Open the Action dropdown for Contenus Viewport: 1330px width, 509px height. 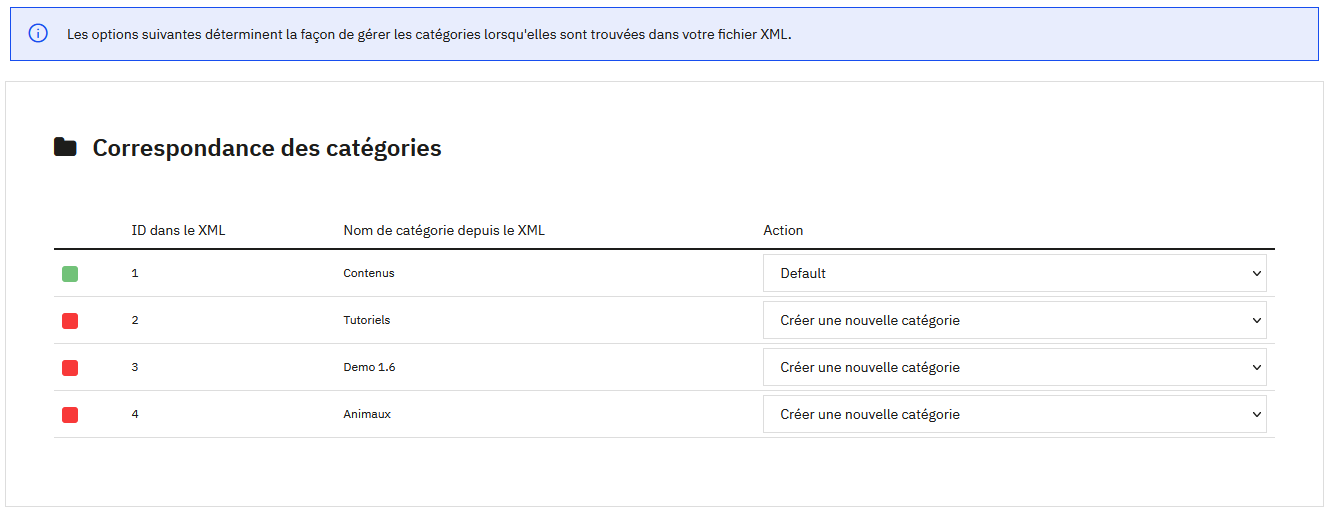coord(1014,273)
